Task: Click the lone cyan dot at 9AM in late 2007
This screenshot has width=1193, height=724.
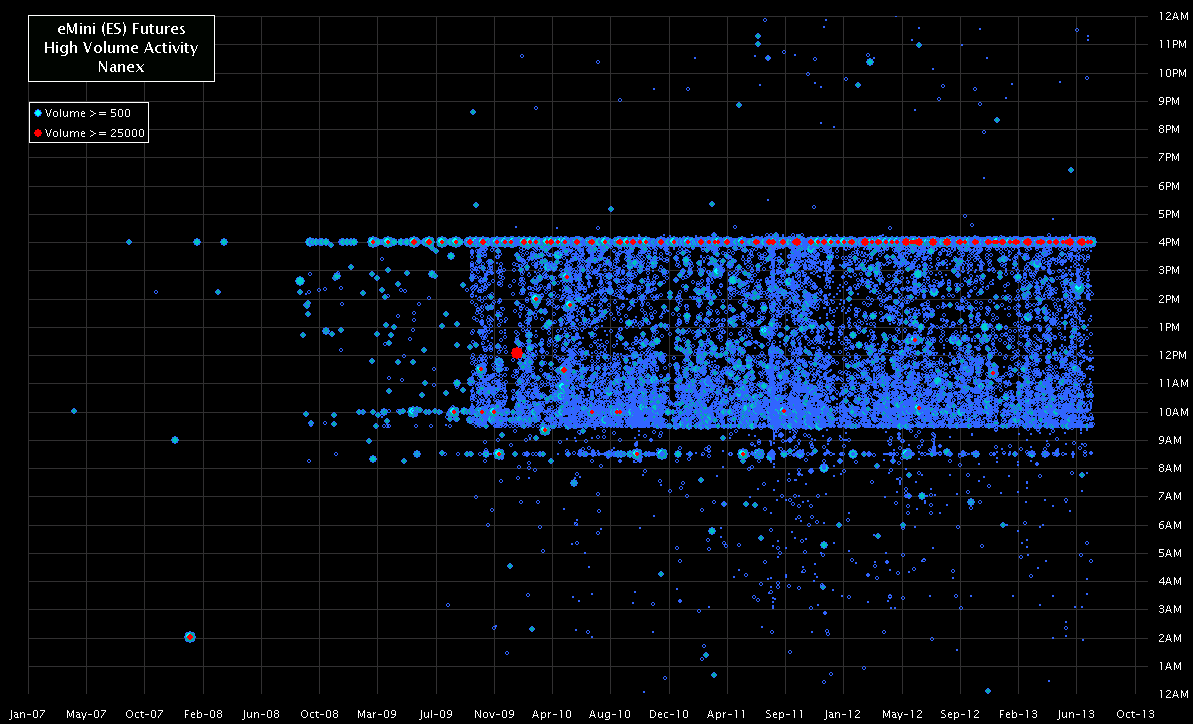Action: [175, 440]
